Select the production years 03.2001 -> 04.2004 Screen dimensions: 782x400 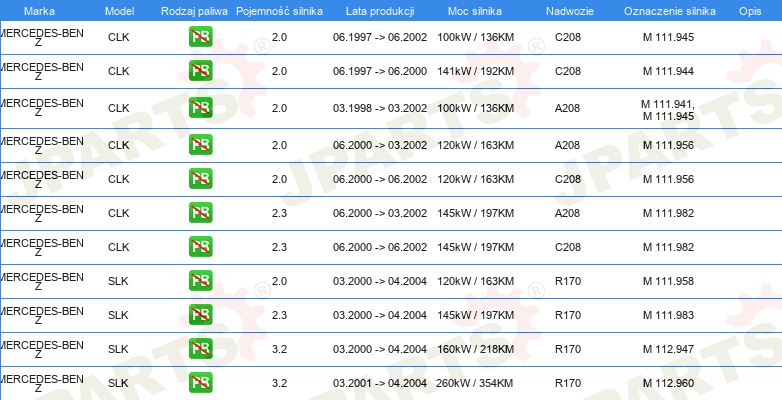380,383
